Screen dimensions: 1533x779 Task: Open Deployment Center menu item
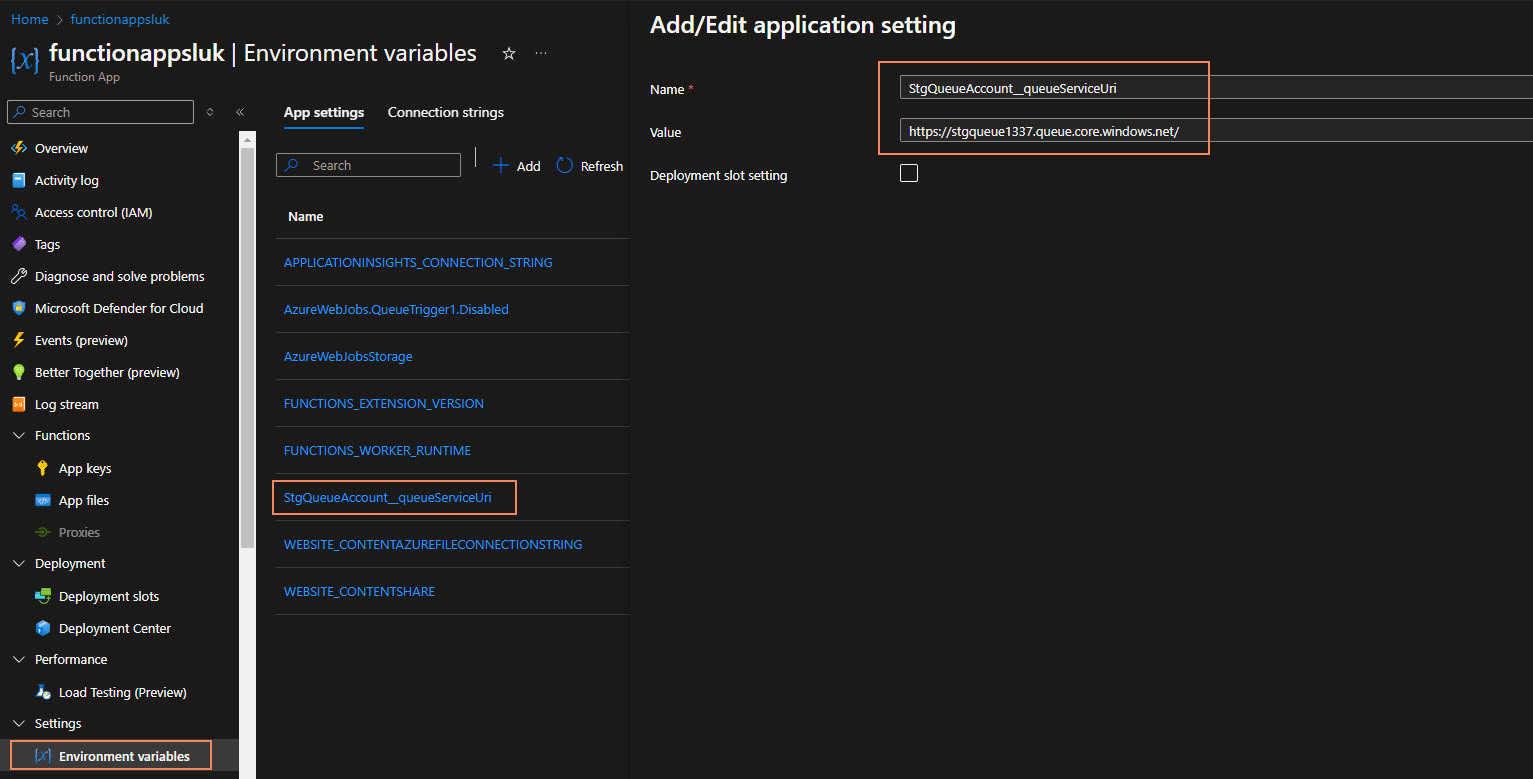[115, 628]
